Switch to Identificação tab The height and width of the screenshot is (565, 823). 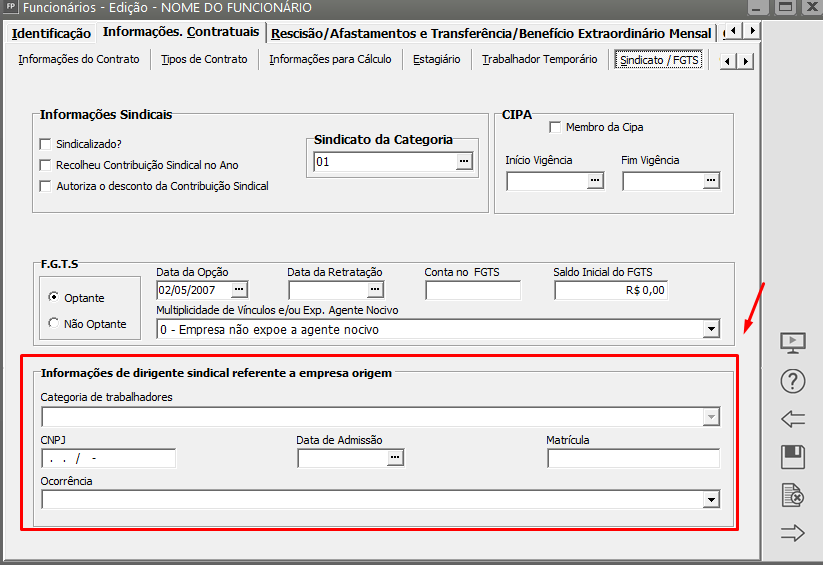(51, 33)
